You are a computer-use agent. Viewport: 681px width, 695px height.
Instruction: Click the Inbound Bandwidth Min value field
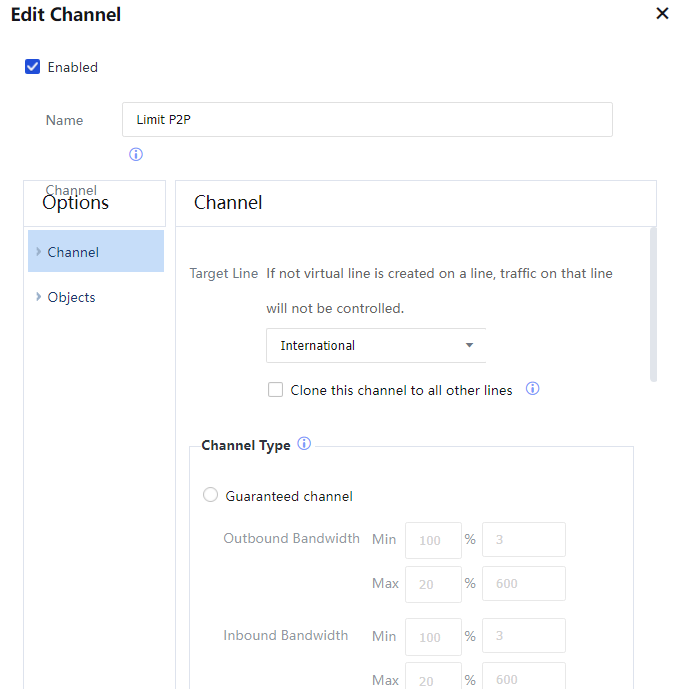click(x=524, y=636)
